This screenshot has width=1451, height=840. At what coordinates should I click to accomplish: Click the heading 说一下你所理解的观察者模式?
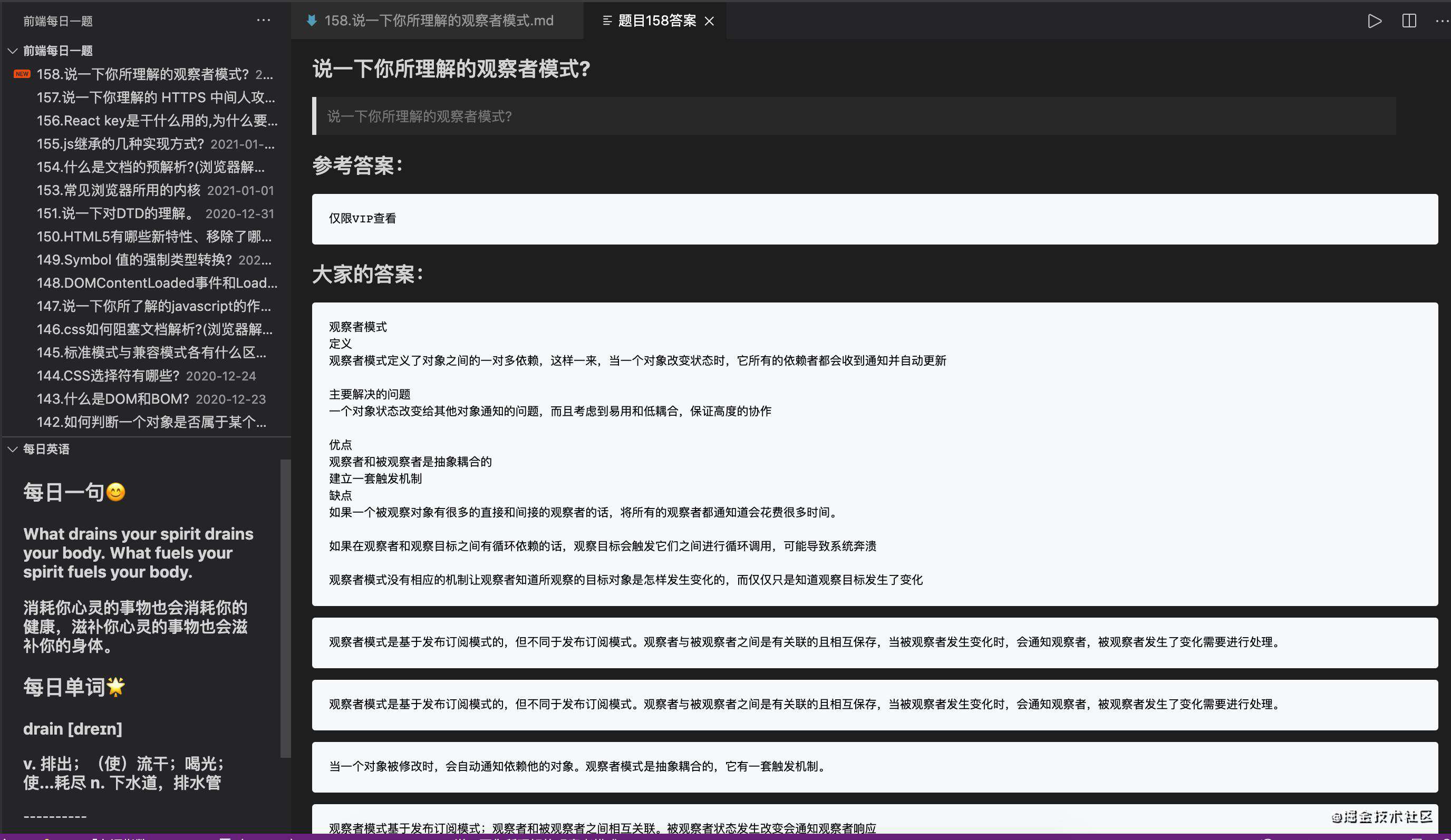tap(451, 69)
